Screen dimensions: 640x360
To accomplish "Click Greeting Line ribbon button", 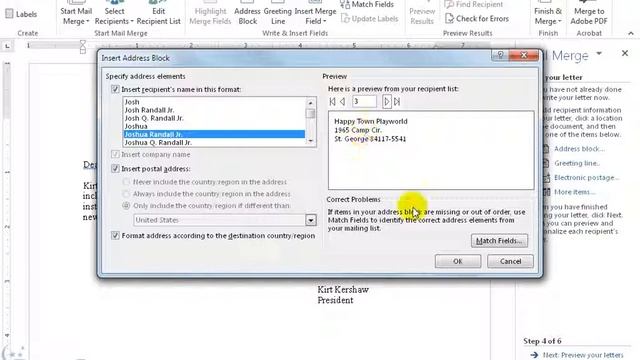I will click(x=278, y=16).
